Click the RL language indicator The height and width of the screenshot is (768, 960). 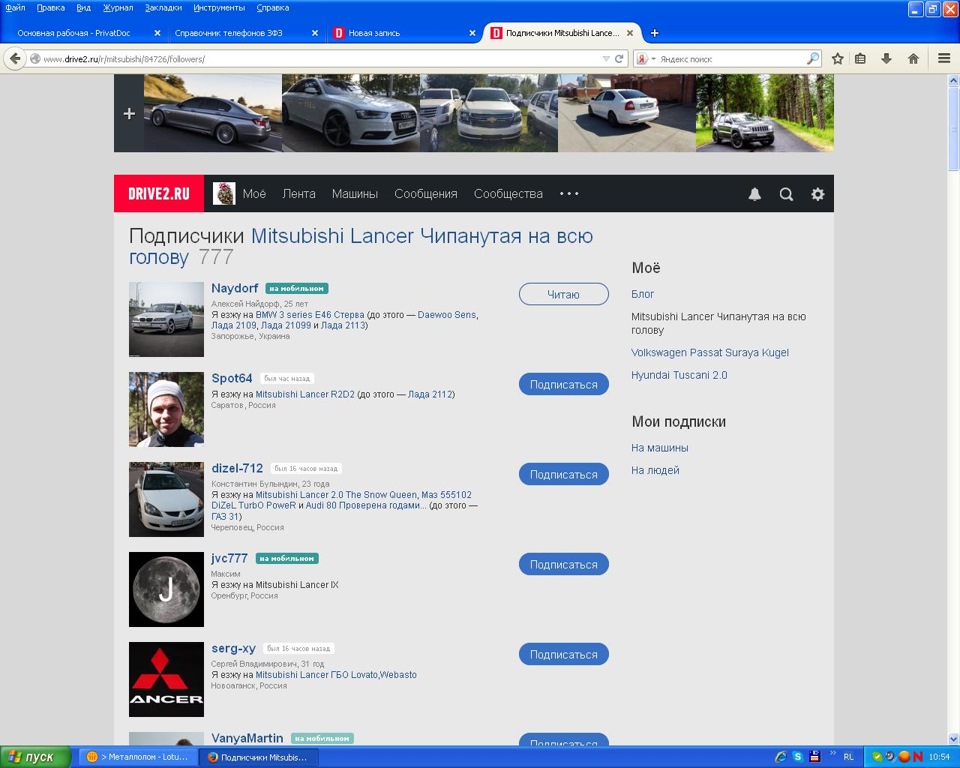click(848, 757)
